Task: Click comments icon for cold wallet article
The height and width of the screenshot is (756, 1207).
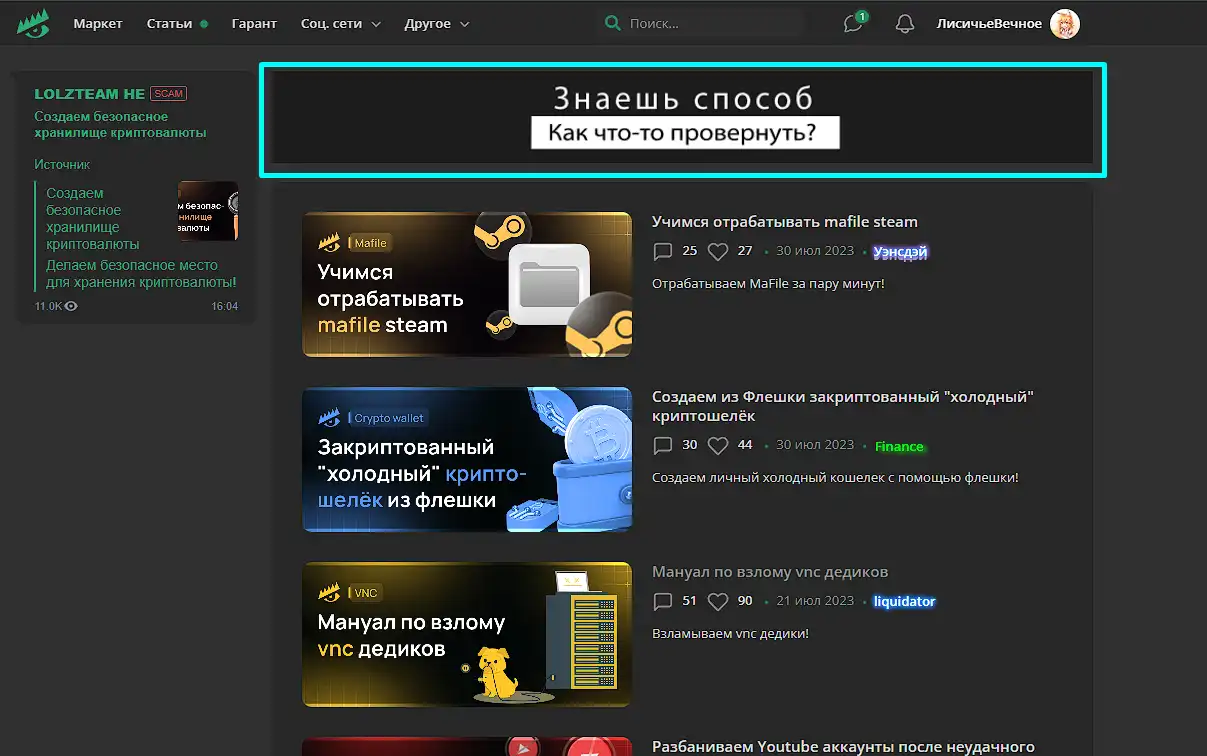Action: tap(662, 445)
